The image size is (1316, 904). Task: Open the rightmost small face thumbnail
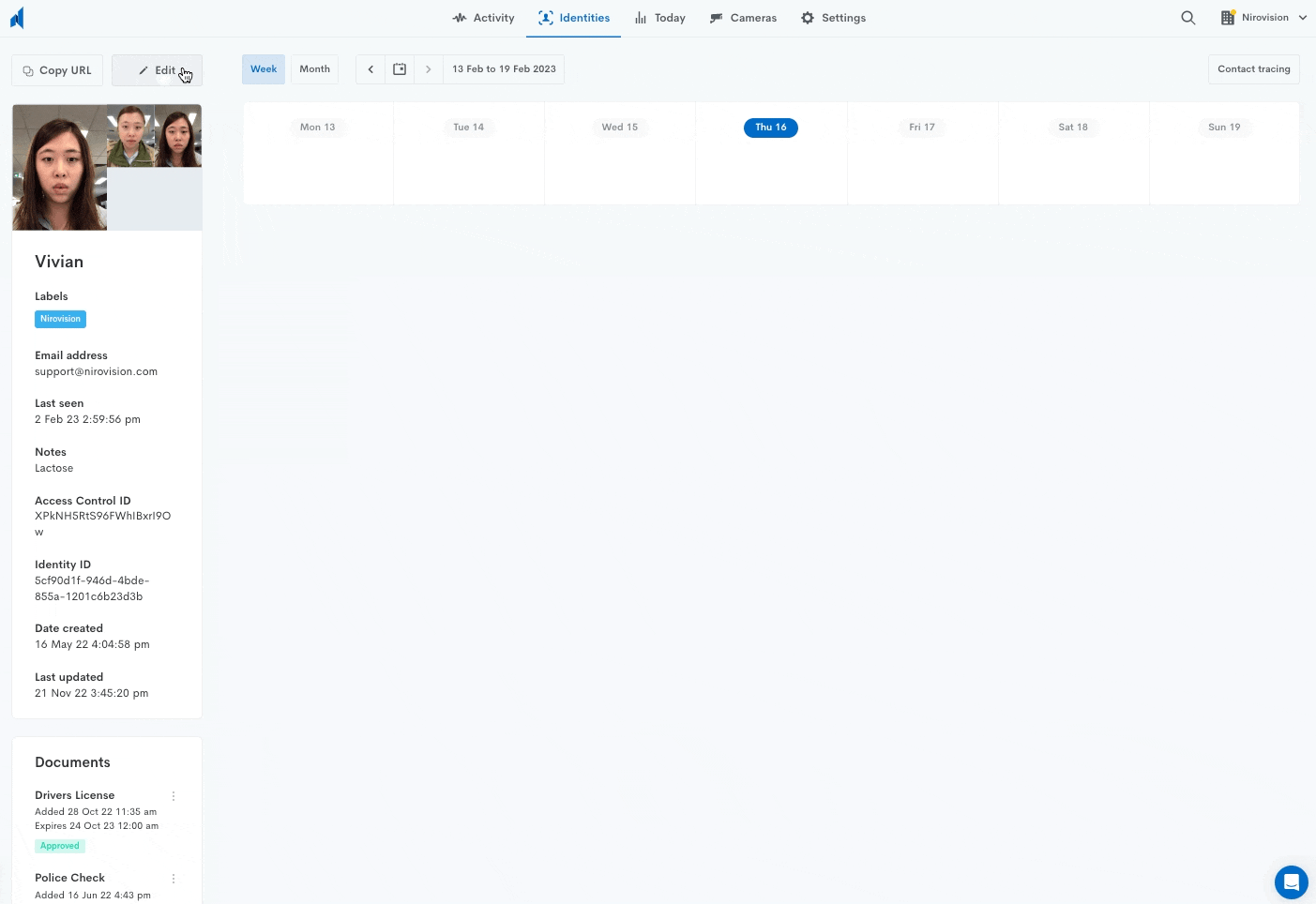[x=178, y=136]
